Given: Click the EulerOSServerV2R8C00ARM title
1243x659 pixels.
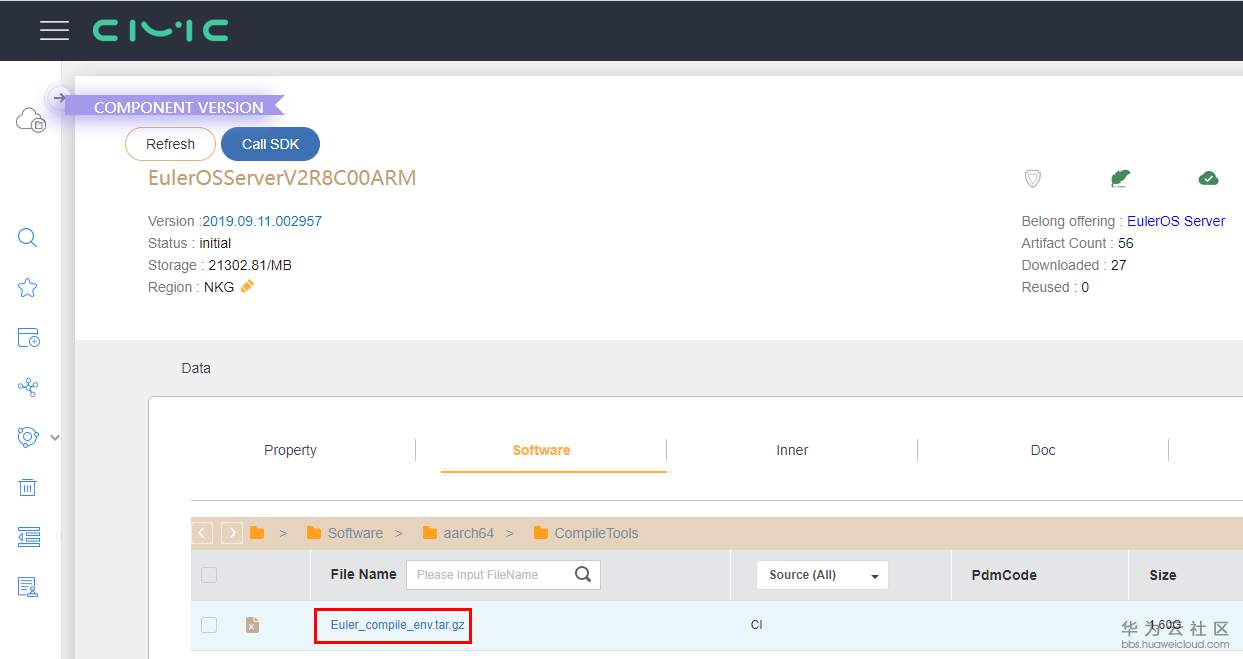Looking at the screenshot, I should (x=282, y=178).
